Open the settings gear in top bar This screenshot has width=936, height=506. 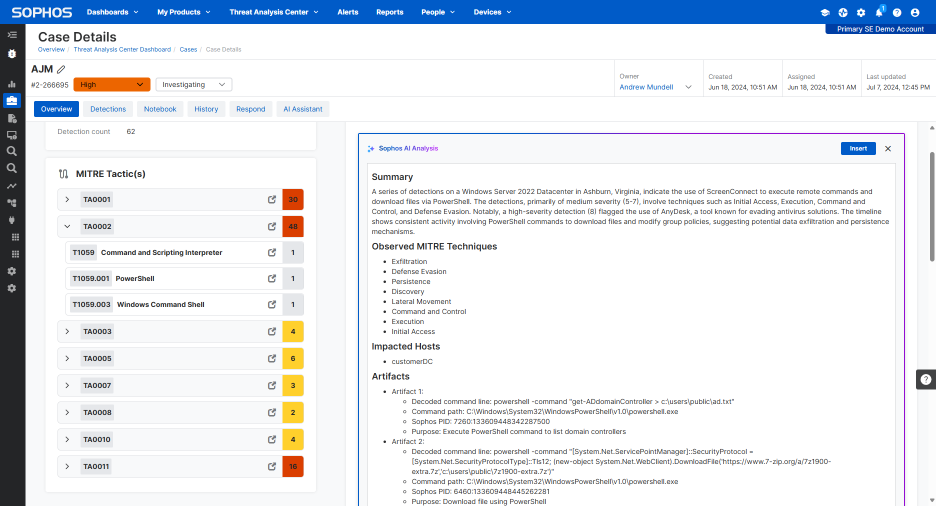pyautogui.click(x=861, y=12)
